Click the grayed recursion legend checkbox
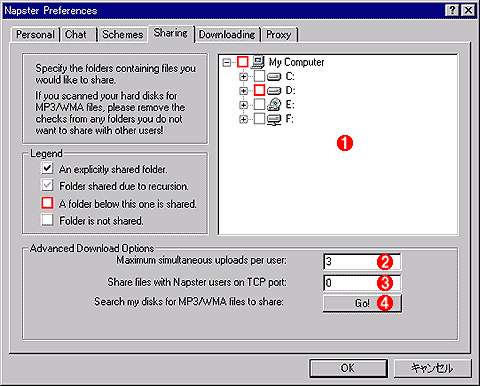Image resolution: width=480 pixels, height=386 pixels. [x=47, y=185]
